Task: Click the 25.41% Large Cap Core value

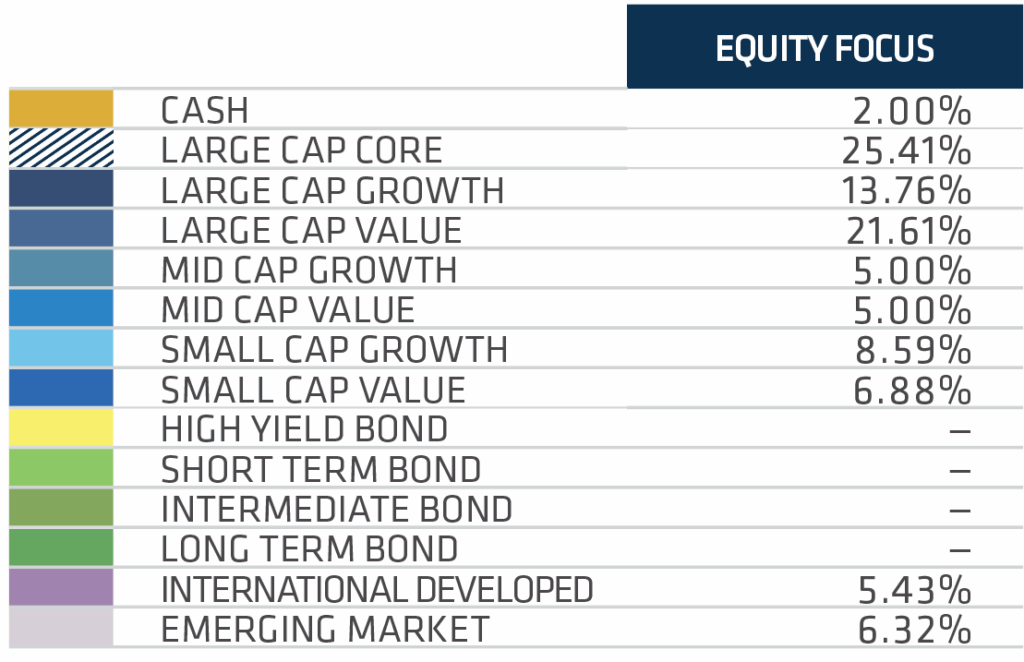Action: click(x=906, y=151)
